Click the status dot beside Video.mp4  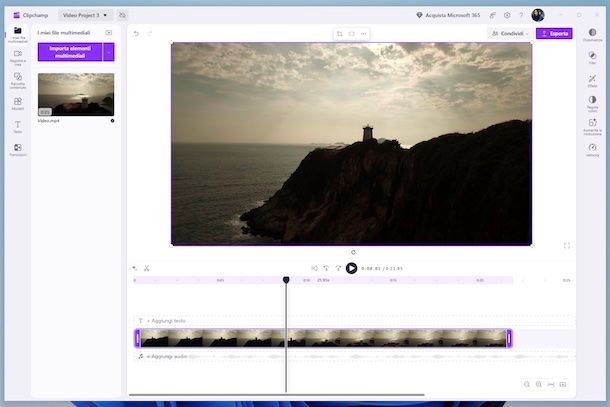pyautogui.click(x=112, y=121)
